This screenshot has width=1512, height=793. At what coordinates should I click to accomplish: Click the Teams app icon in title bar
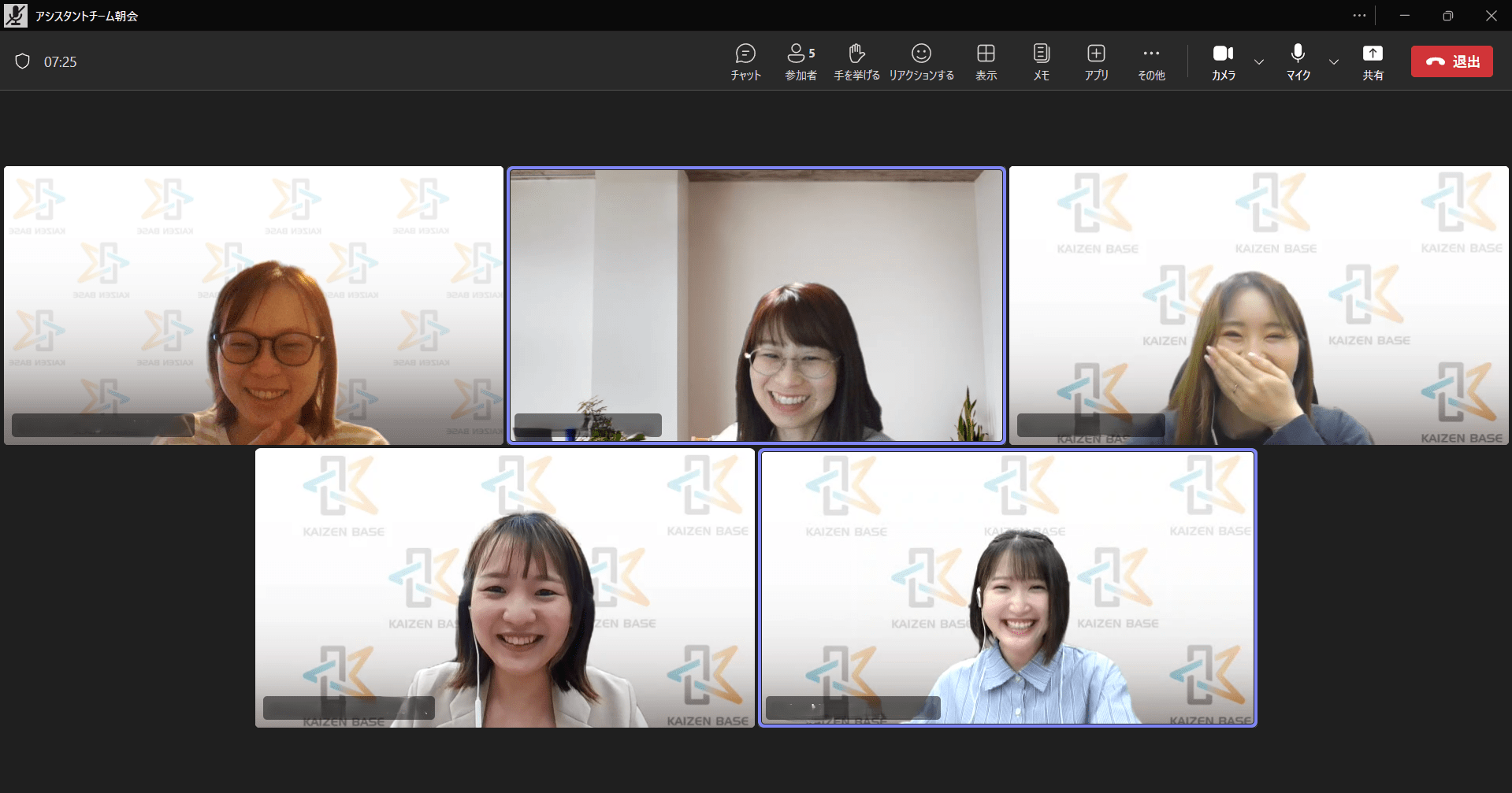pyautogui.click(x=16, y=16)
